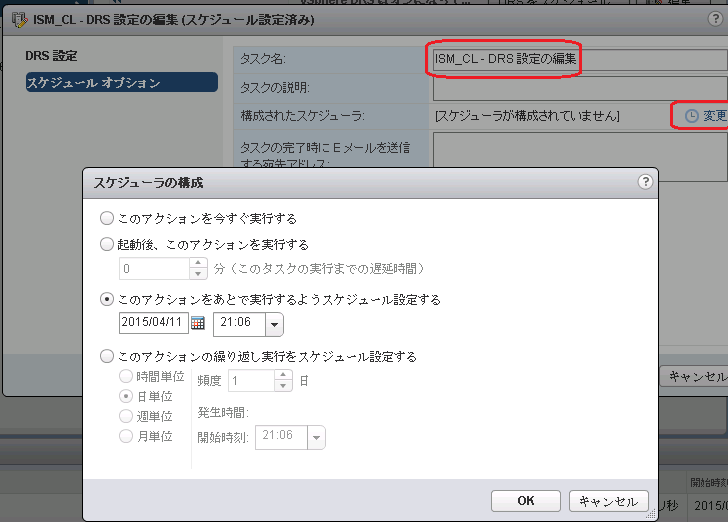Select スケジュール オプション in sidebar

point(92,83)
